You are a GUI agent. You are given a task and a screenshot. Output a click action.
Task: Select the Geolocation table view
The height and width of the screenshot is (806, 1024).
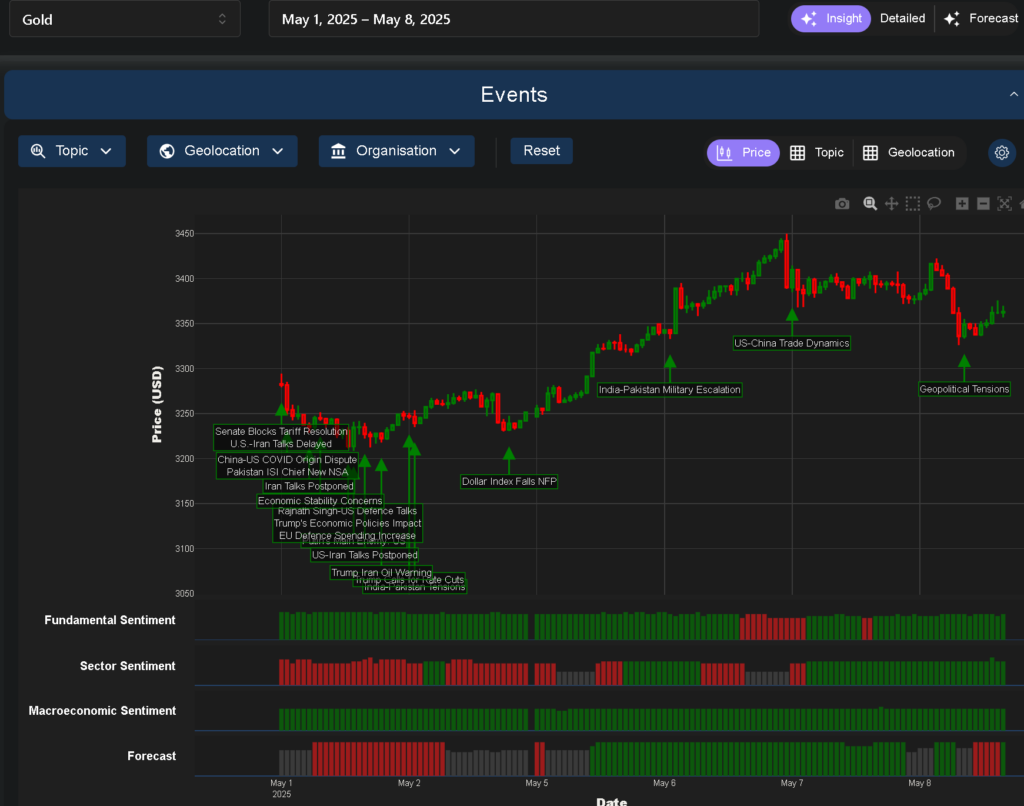point(909,153)
